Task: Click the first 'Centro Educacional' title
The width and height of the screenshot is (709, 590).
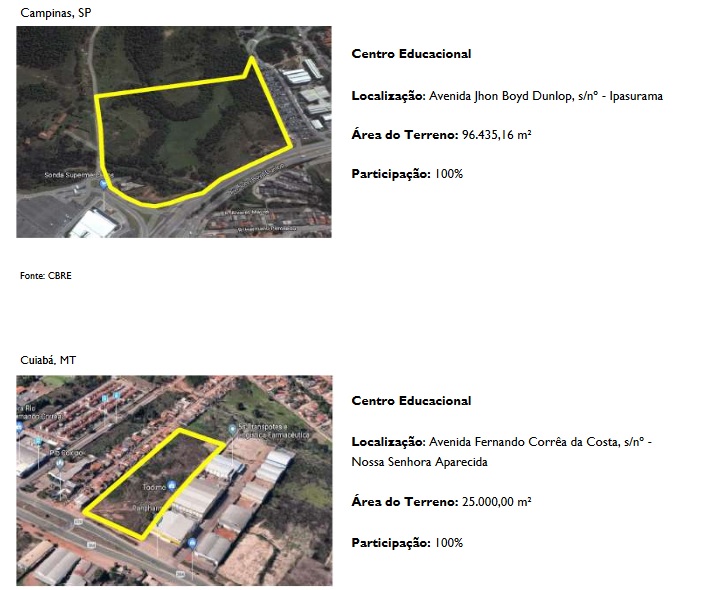Action: (x=411, y=54)
